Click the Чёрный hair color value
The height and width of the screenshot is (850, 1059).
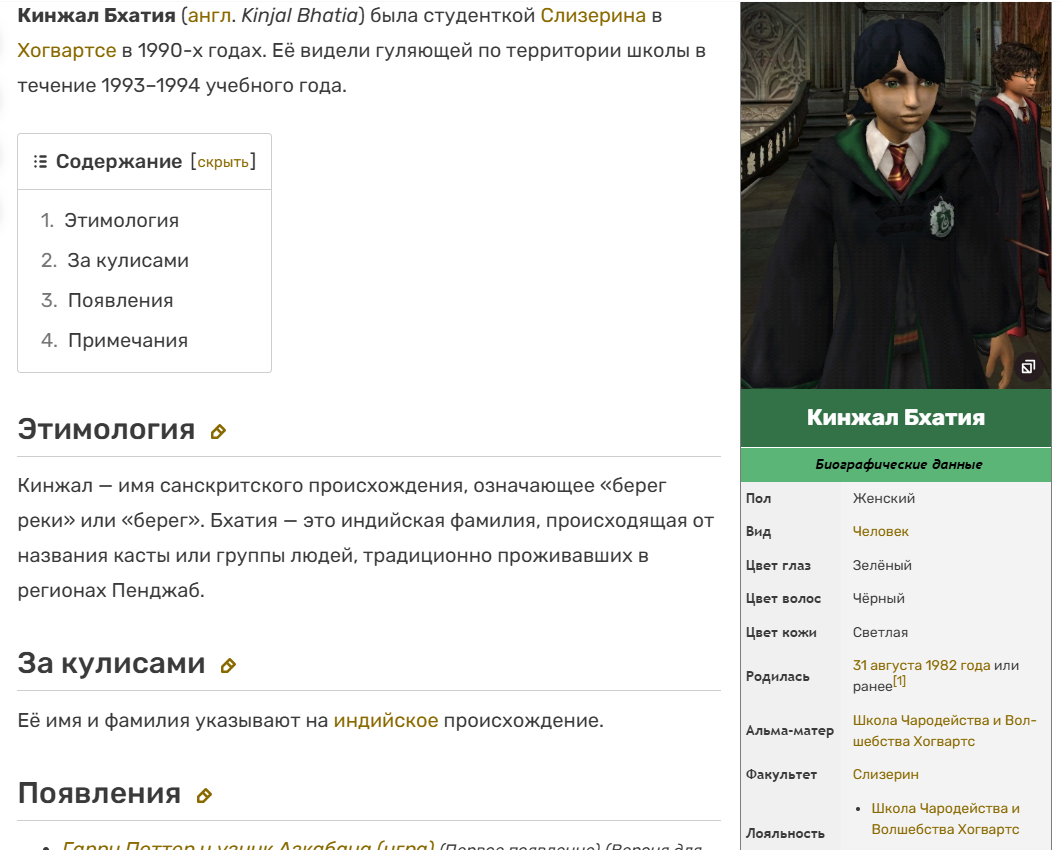(x=878, y=598)
